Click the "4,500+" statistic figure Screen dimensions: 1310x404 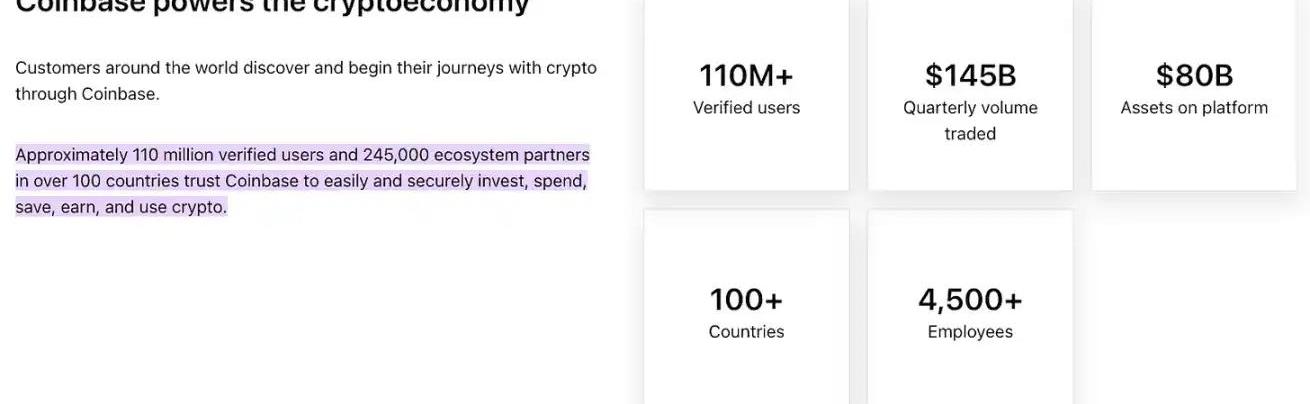[x=970, y=300]
